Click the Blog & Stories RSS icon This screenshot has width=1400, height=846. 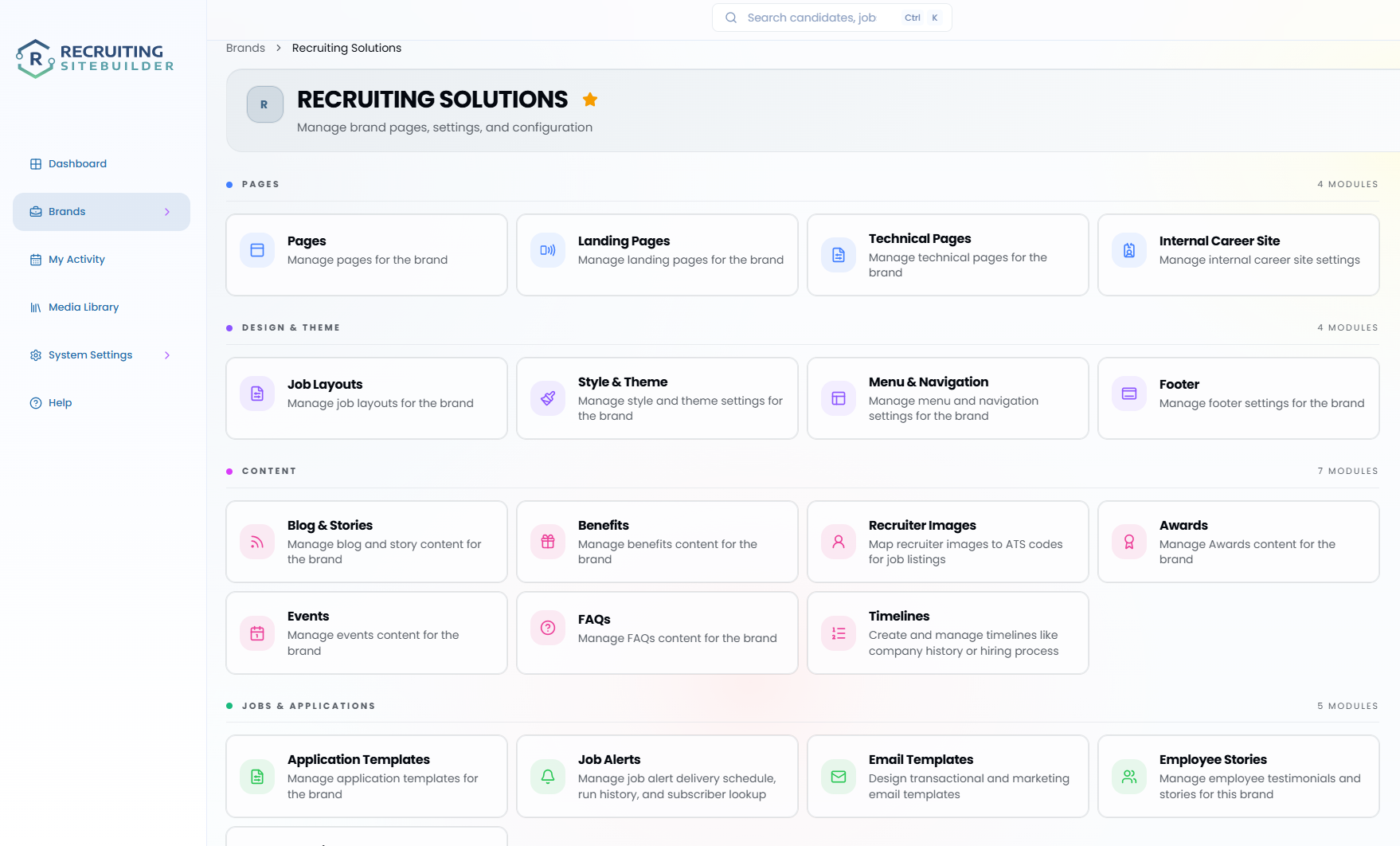pyautogui.click(x=257, y=542)
